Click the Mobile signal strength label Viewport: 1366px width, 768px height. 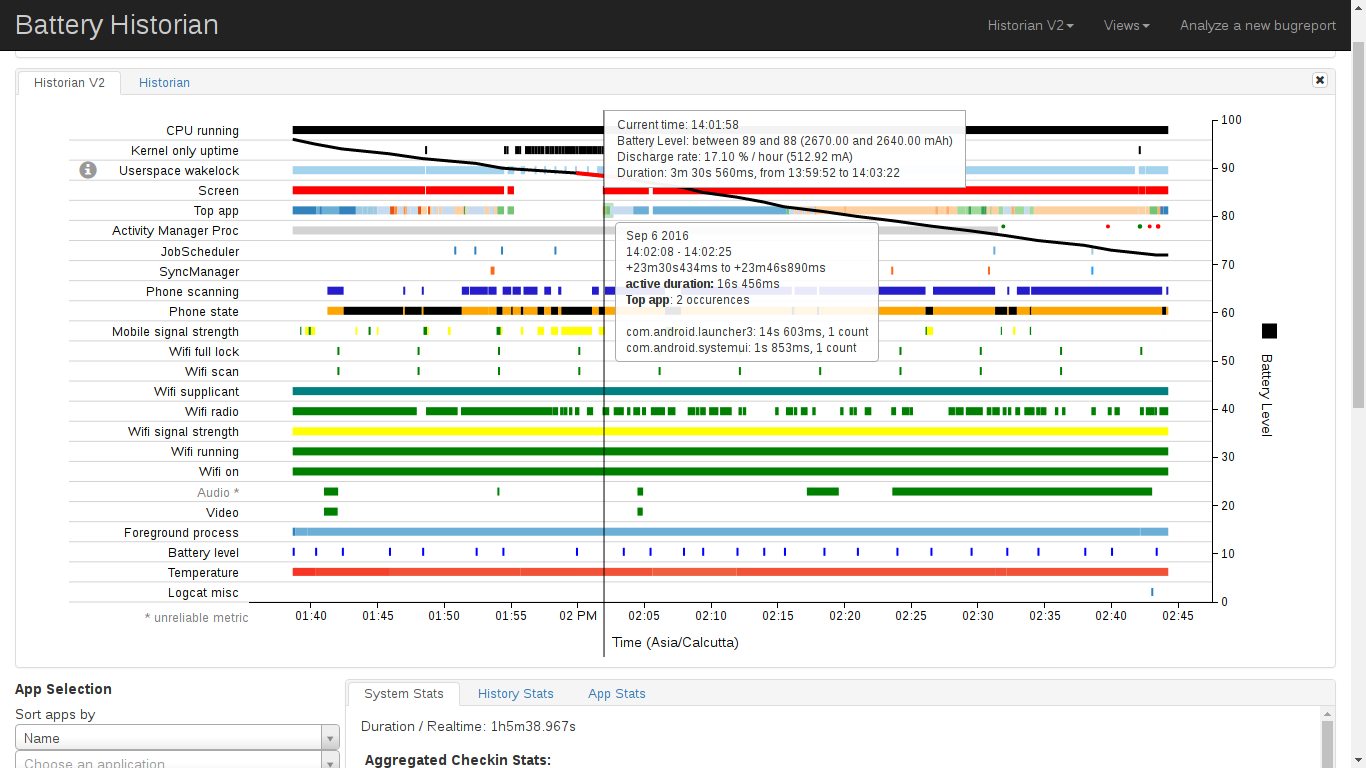pyautogui.click(x=175, y=332)
